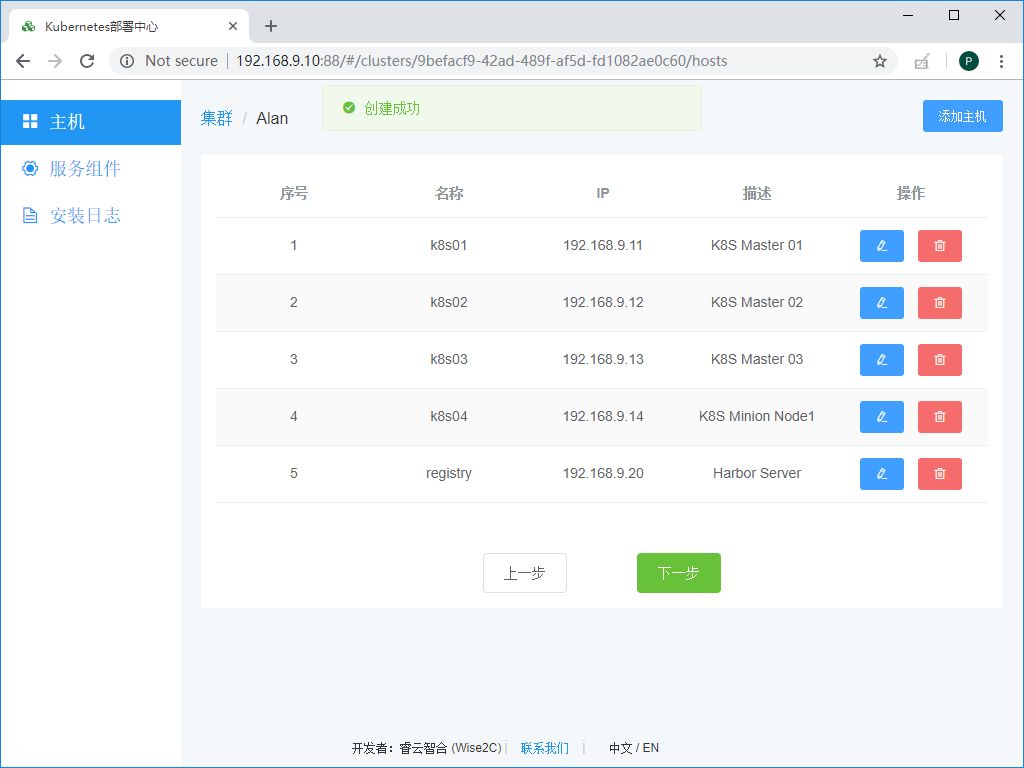
Task: Click the K8S Master 02 description
Action: (757, 302)
